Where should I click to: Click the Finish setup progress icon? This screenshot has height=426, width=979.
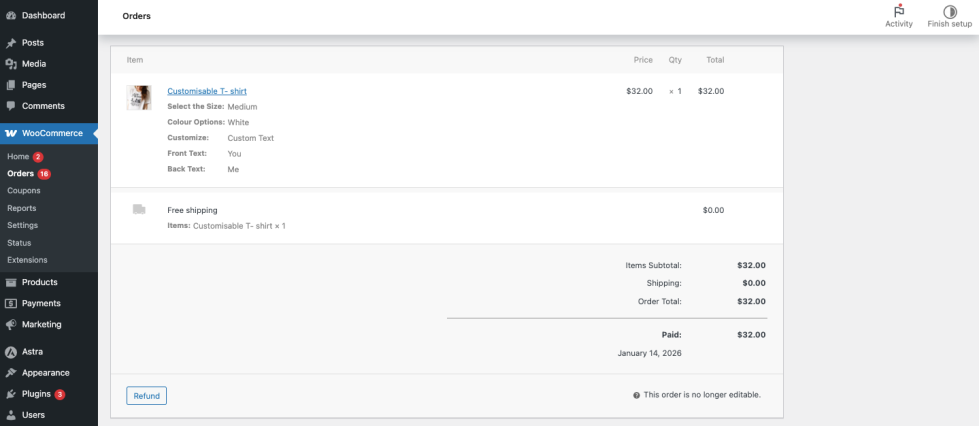tap(950, 11)
